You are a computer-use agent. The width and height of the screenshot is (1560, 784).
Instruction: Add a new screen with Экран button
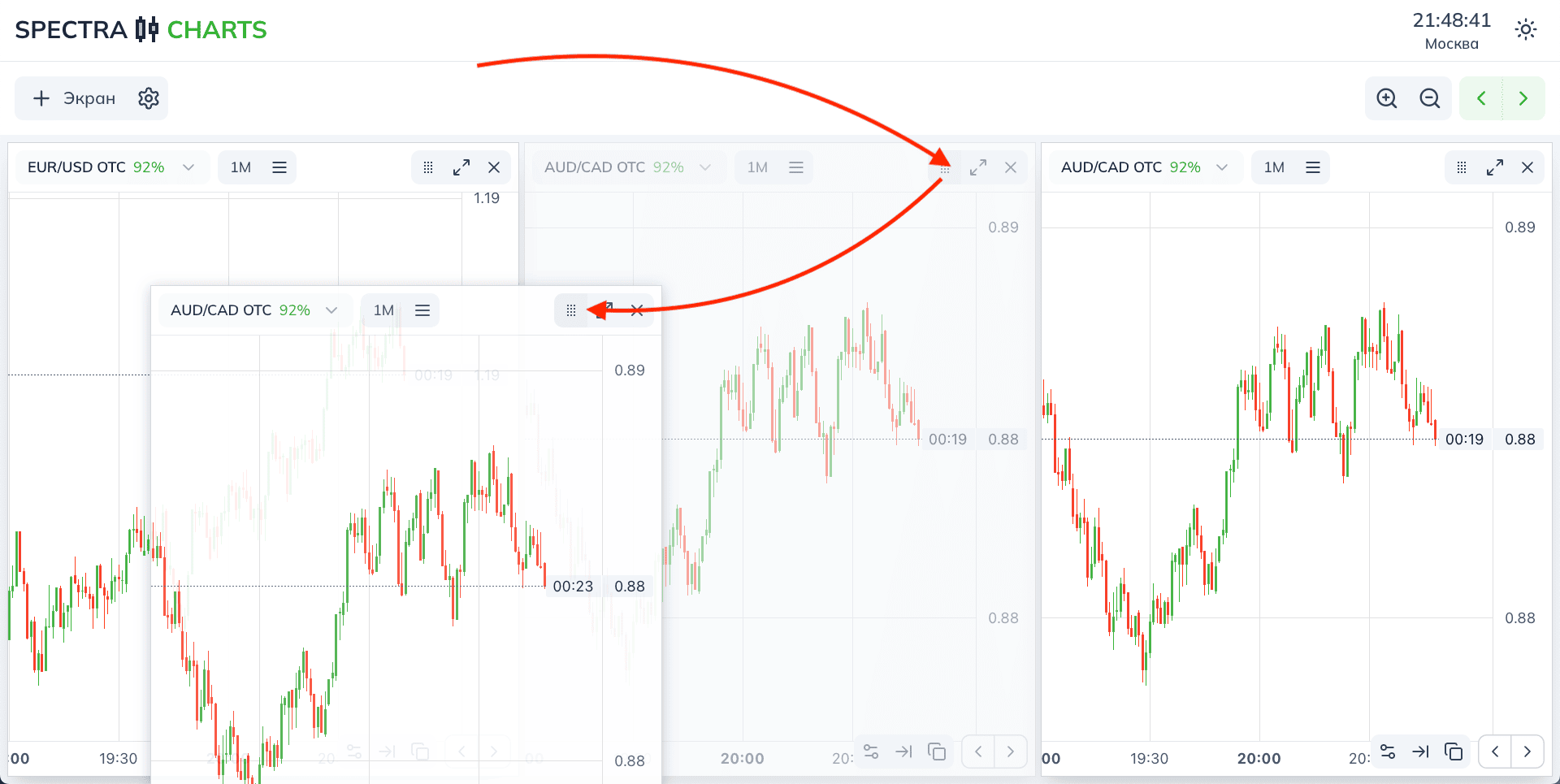pyautogui.click(x=73, y=98)
